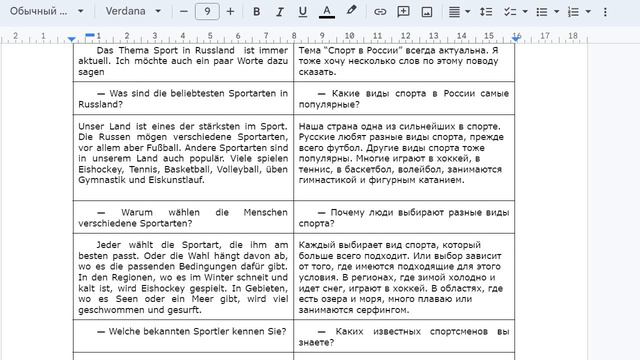Click the cell starting 'Das Thema Sport in Russland'
The height and width of the screenshot is (360, 640).
tap(183, 61)
